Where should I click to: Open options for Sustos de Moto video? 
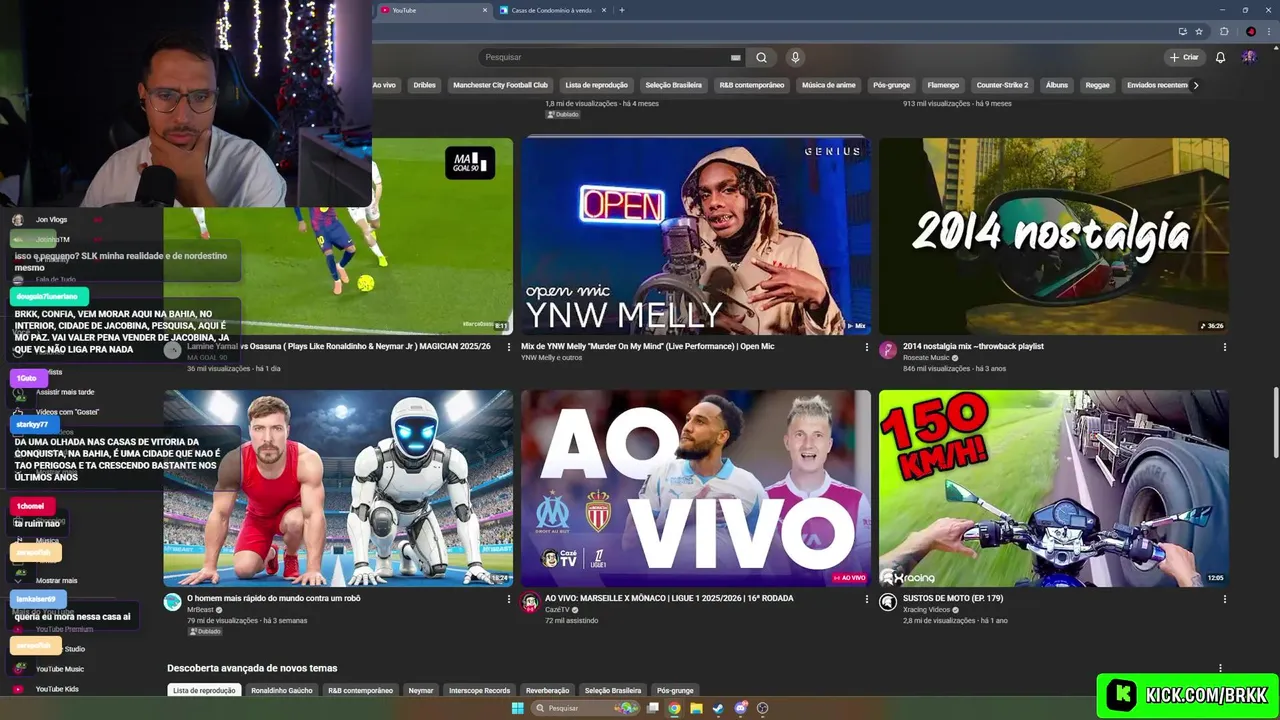1224,599
